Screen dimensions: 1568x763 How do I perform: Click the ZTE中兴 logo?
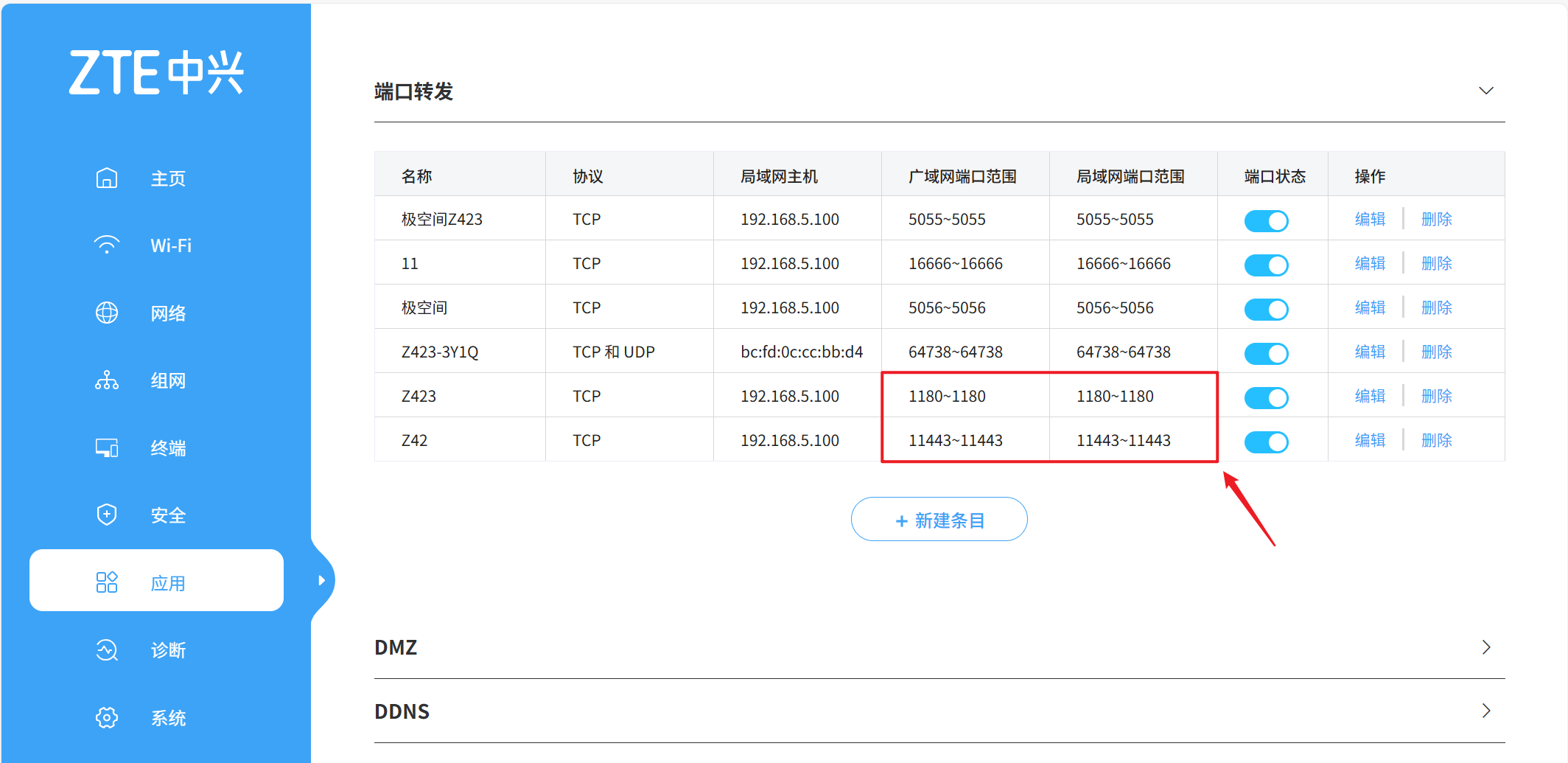point(156,72)
